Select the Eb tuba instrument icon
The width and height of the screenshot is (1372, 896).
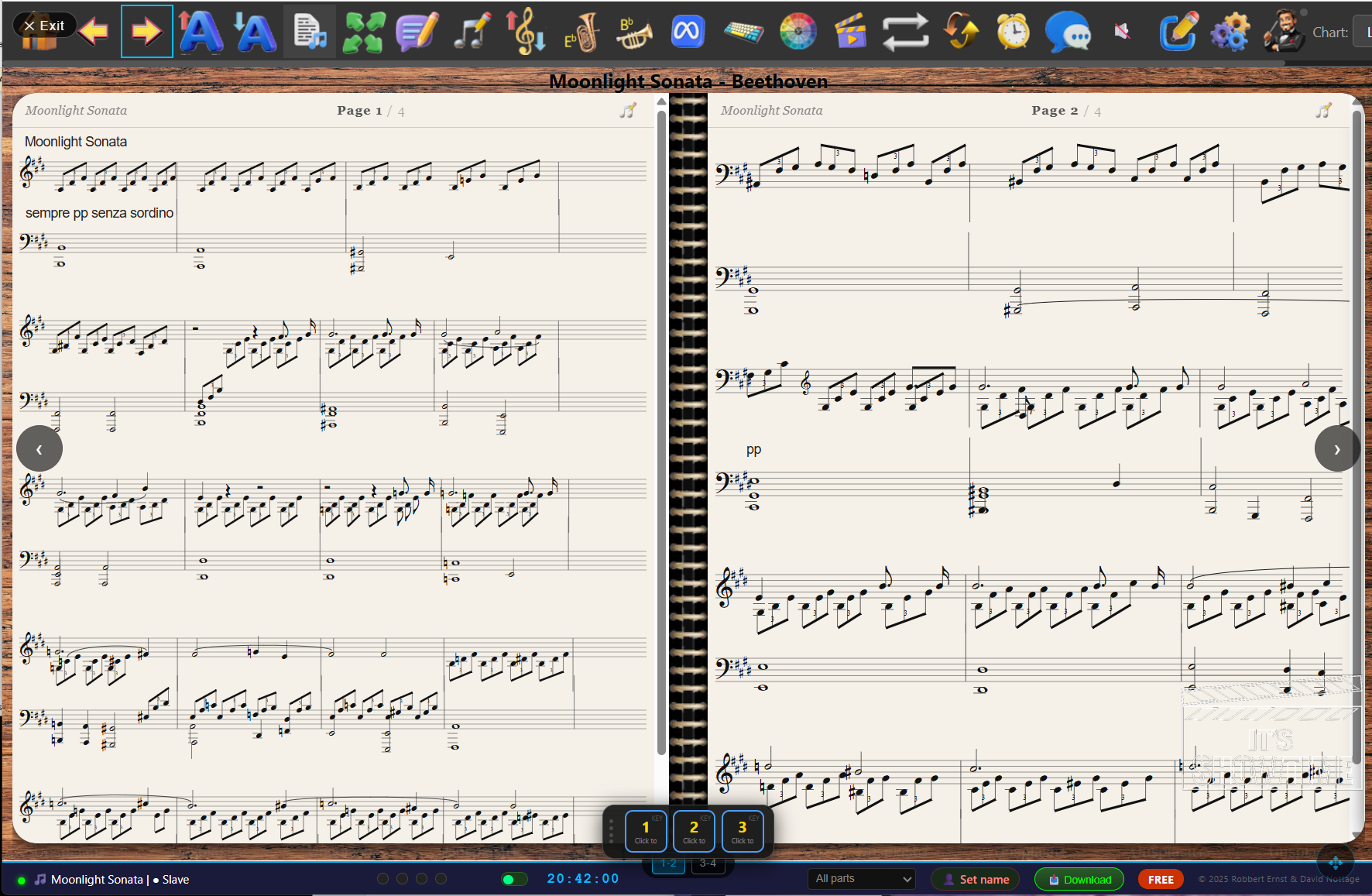pyautogui.click(x=581, y=32)
